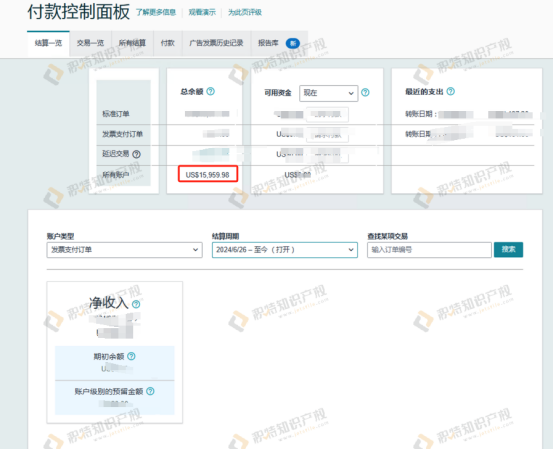The image size is (554, 450).
Task: Click the help icon next to 期初余额
Action: pyautogui.click(x=131, y=356)
